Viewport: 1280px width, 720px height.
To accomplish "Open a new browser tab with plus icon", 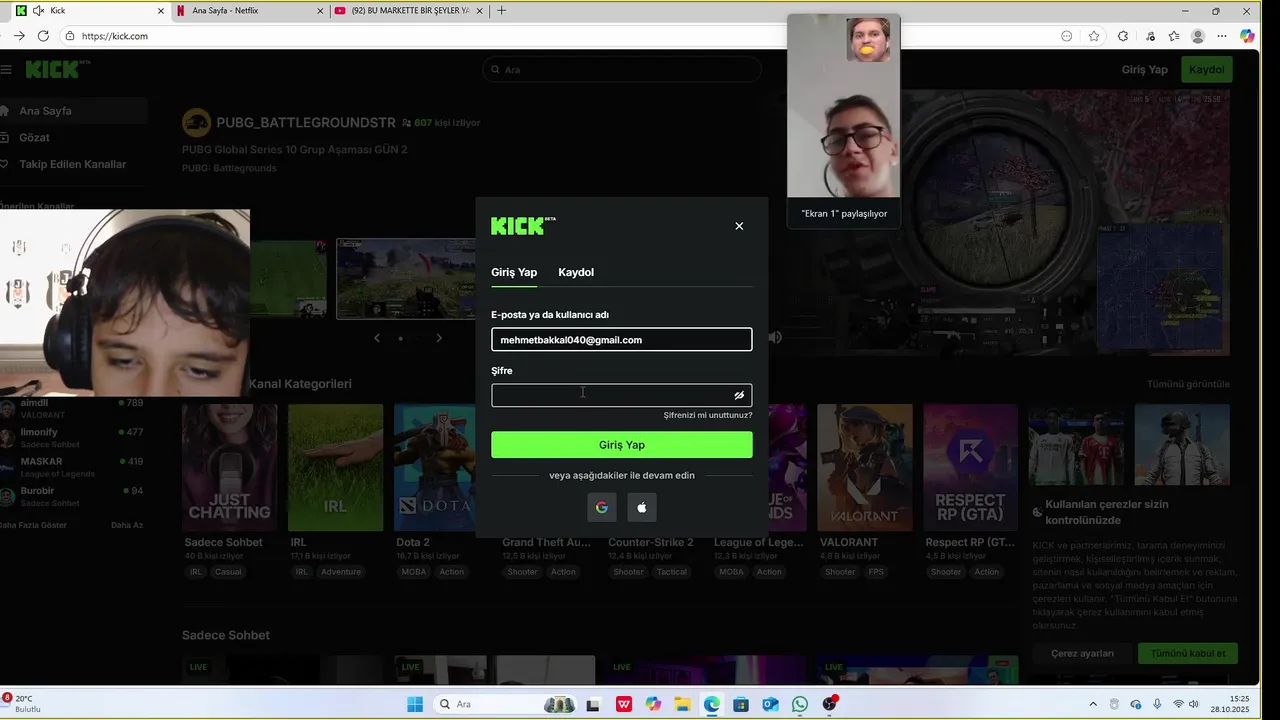I will [x=501, y=11].
